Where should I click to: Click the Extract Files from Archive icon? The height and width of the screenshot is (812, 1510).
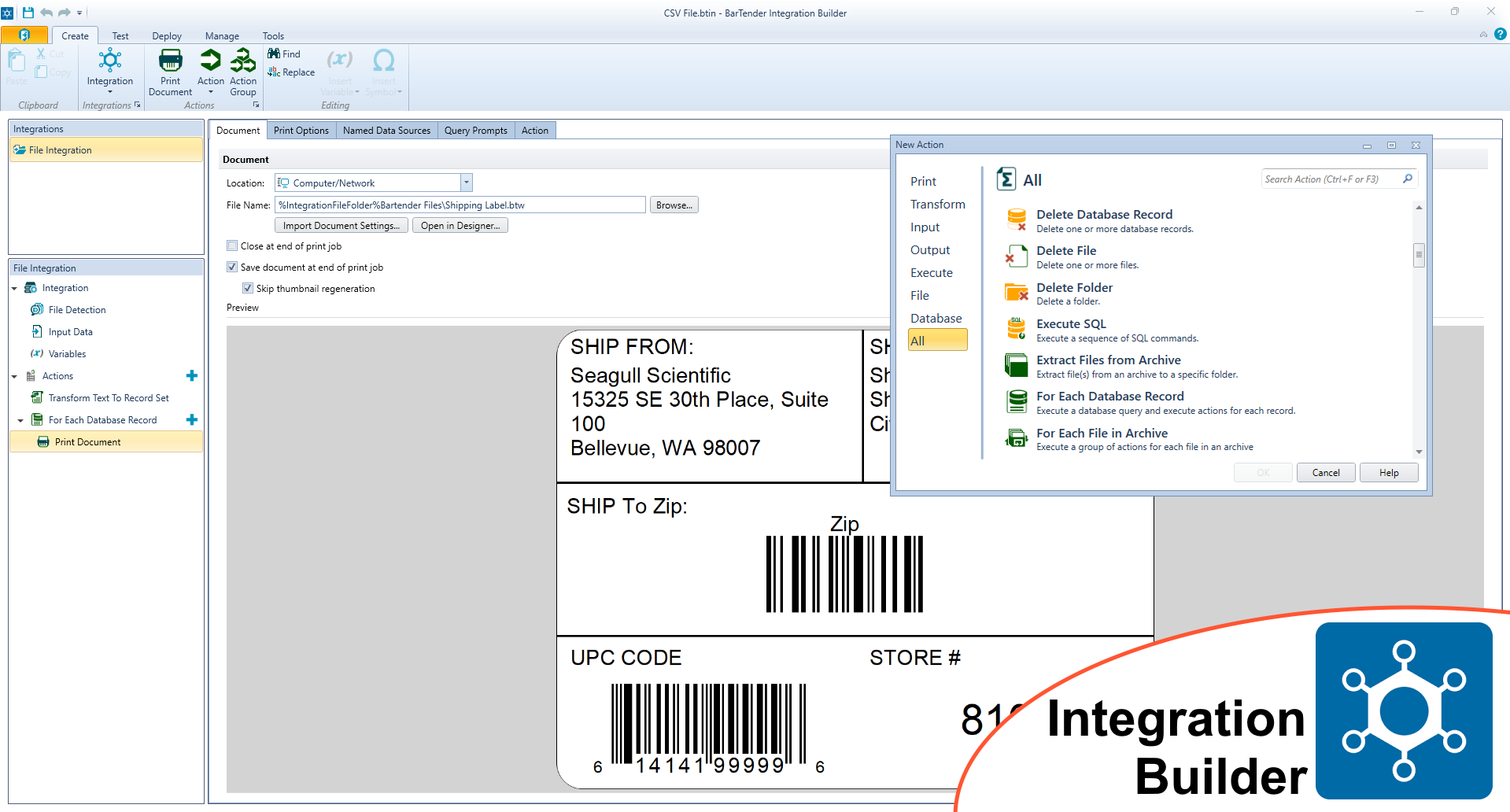1017,365
